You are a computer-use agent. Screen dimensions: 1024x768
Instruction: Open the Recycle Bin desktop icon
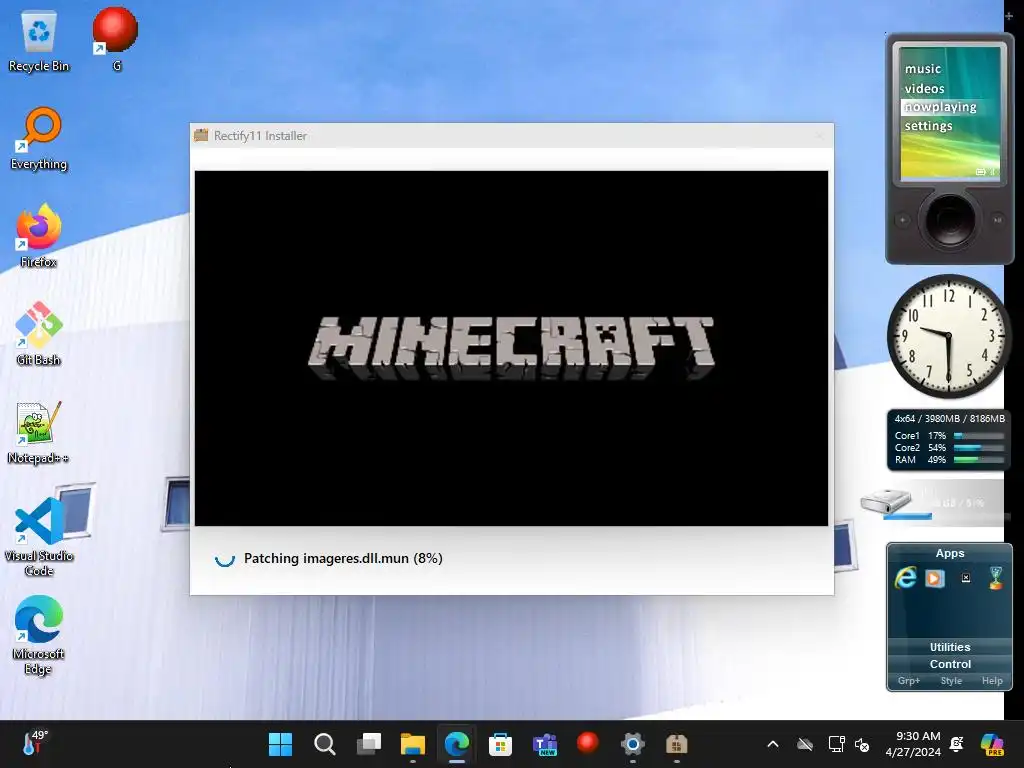point(39,40)
